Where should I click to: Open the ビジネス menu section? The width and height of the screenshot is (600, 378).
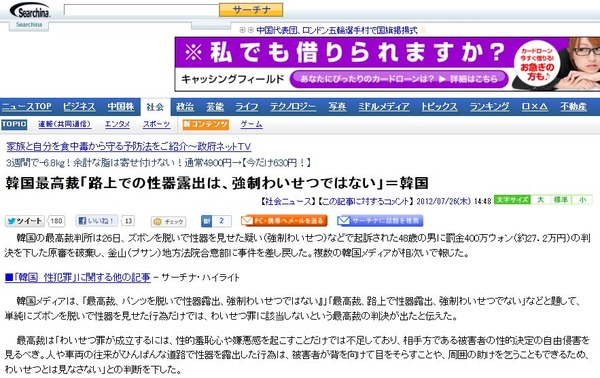coord(79,107)
